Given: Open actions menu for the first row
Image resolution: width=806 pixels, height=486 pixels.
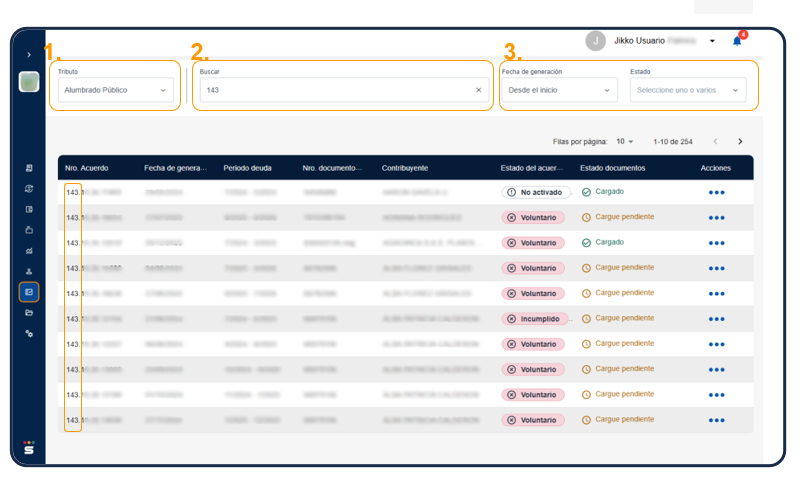Looking at the screenshot, I should [x=716, y=192].
